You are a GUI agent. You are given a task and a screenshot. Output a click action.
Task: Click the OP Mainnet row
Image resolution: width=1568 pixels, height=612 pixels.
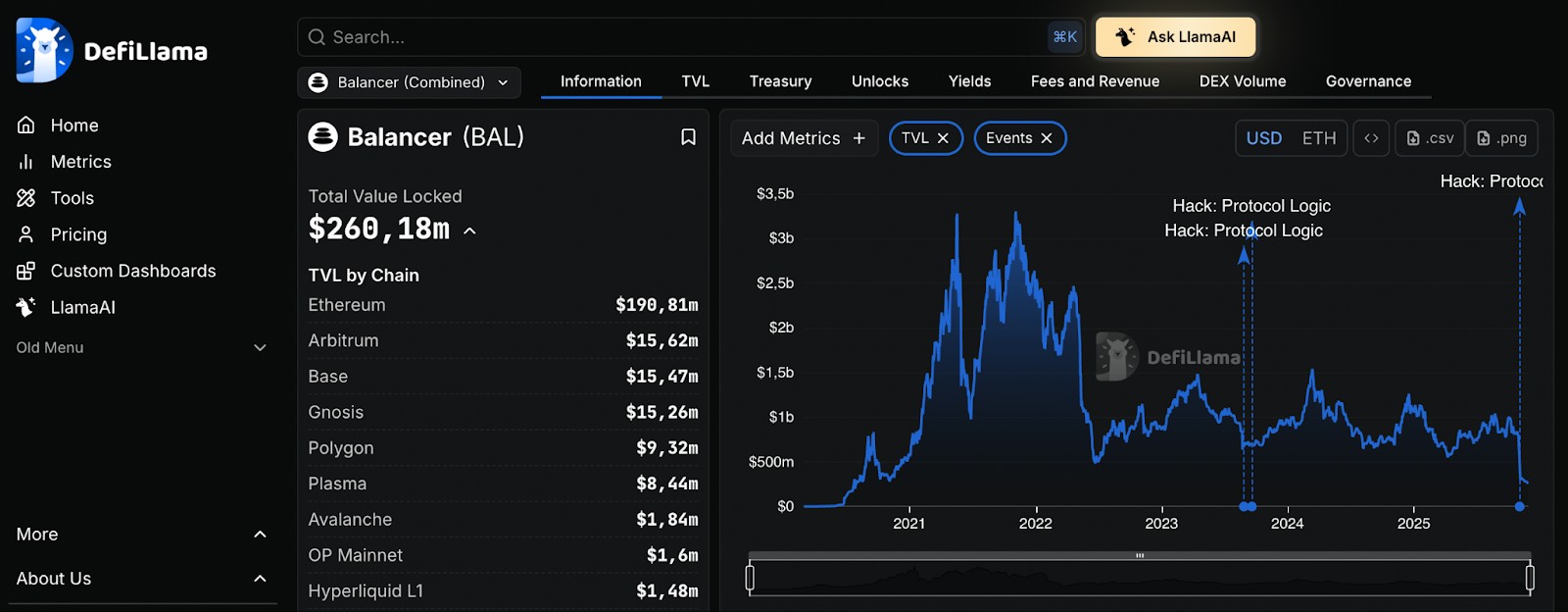tap(503, 555)
